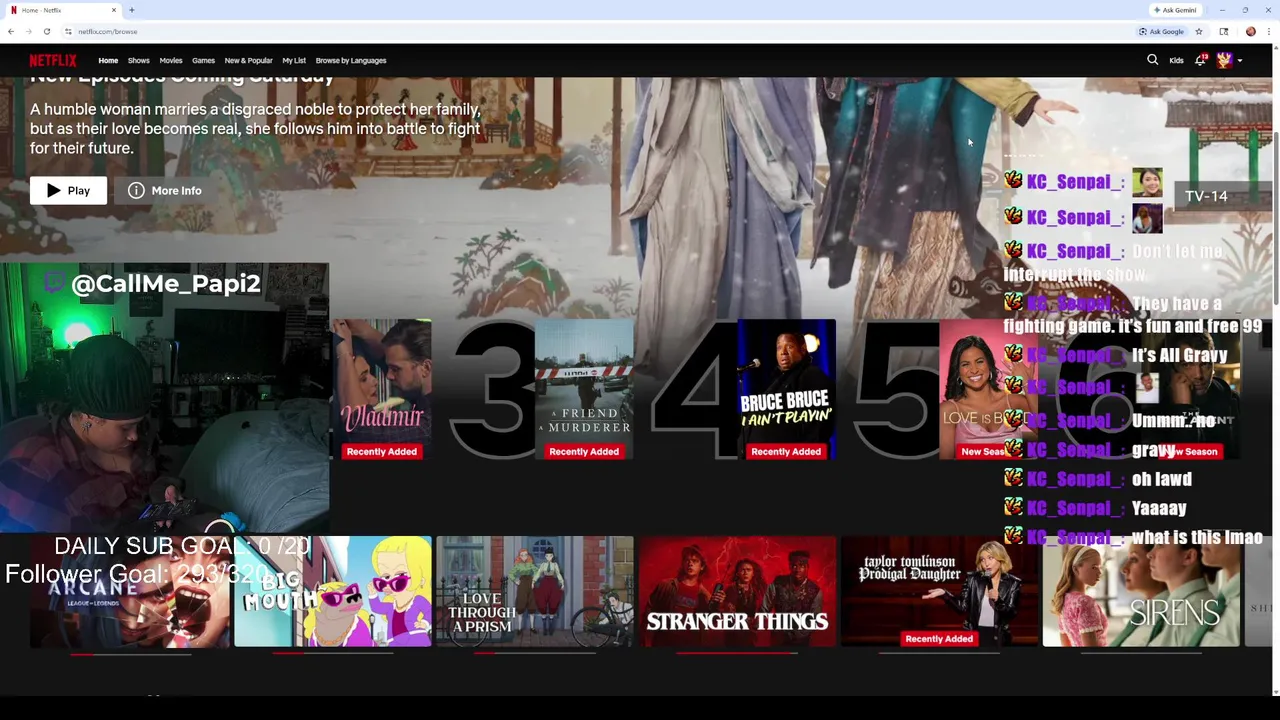
Task: Click the browser forward arrow
Action: pyautogui.click(x=28, y=31)
